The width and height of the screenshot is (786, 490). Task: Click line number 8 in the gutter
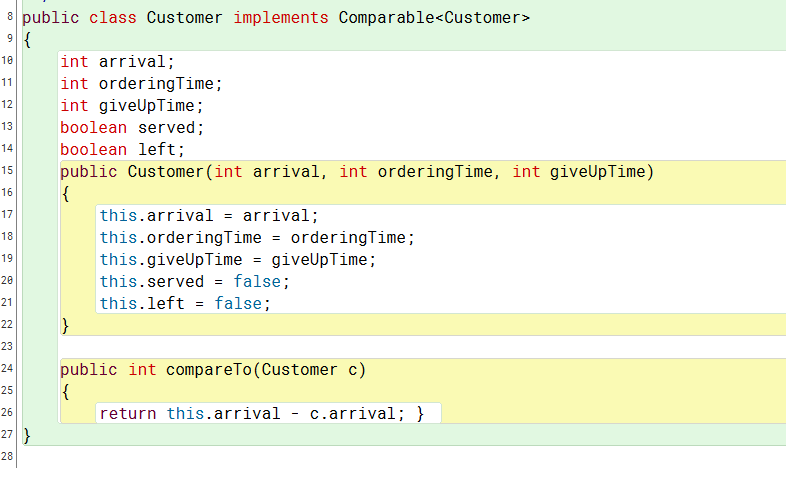[10, 17]
